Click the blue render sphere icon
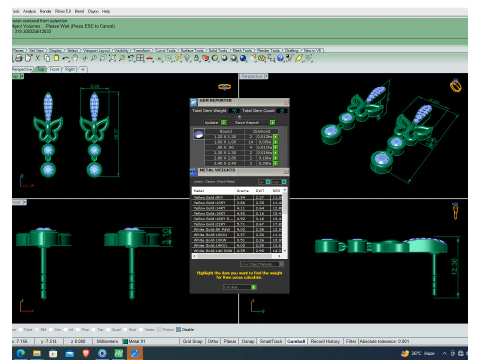The image size is (480, 360). point(243,58)
